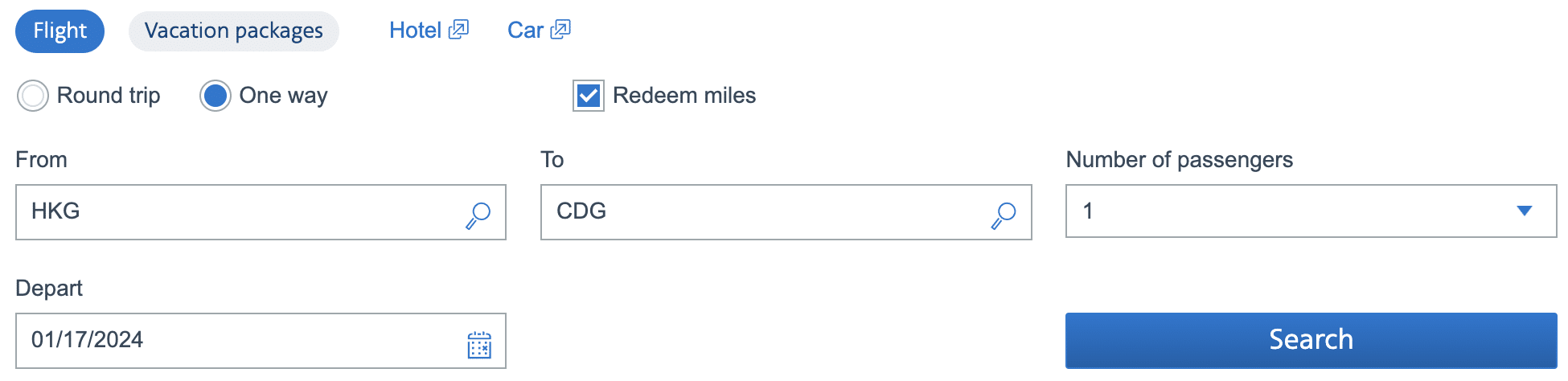Click the external-link icon beside Hotel
1568x381 pixels.
[x=459, y=30]
